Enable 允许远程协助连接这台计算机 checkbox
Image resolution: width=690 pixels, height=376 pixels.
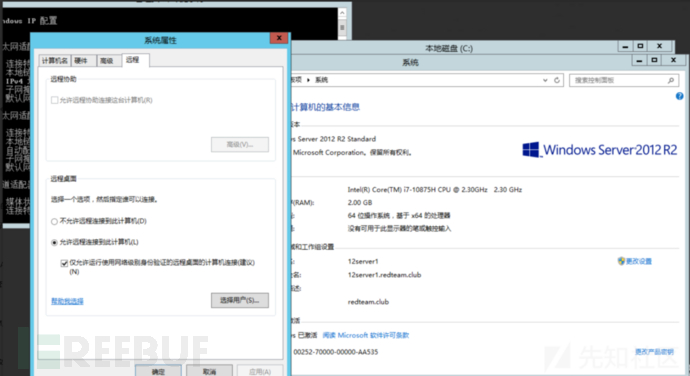[55, 100]
